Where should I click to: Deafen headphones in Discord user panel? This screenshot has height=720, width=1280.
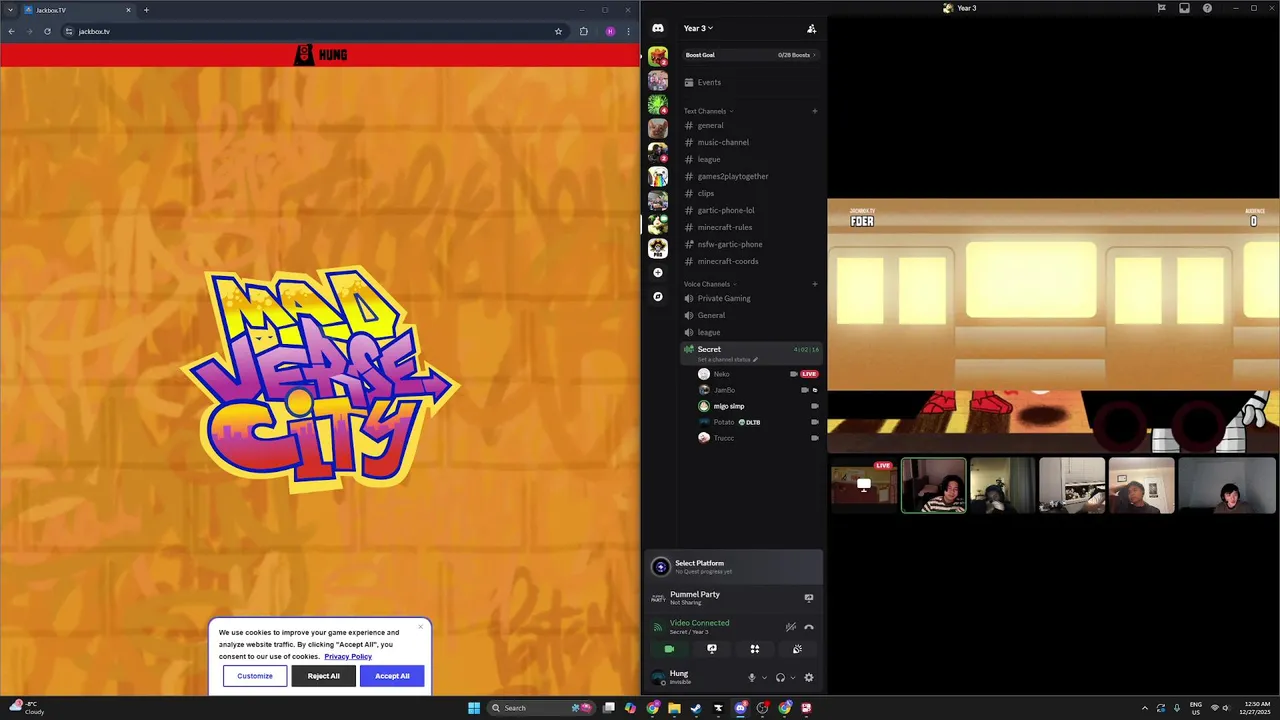pos(780,677)
